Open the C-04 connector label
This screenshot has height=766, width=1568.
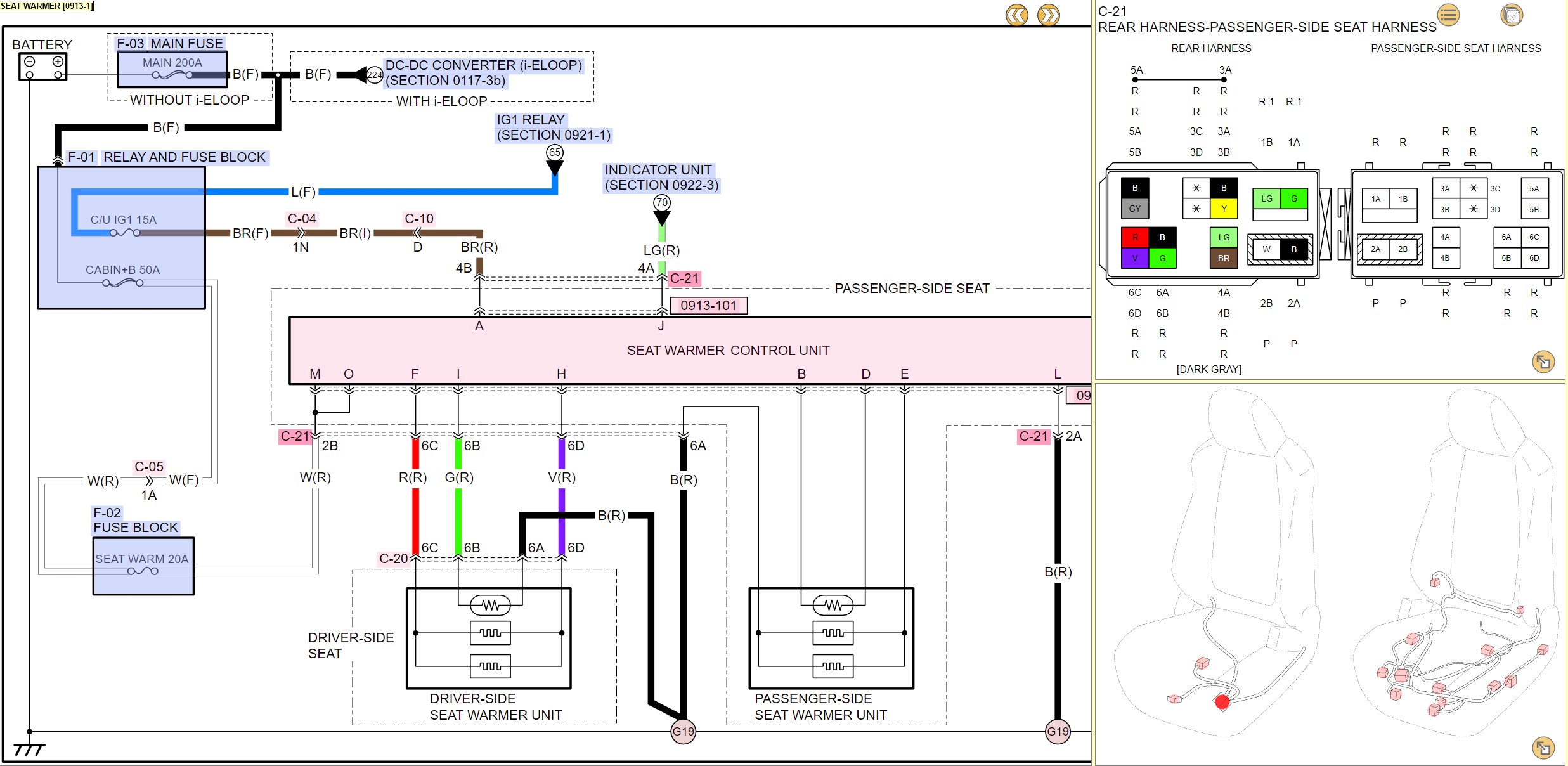point(302,219)
